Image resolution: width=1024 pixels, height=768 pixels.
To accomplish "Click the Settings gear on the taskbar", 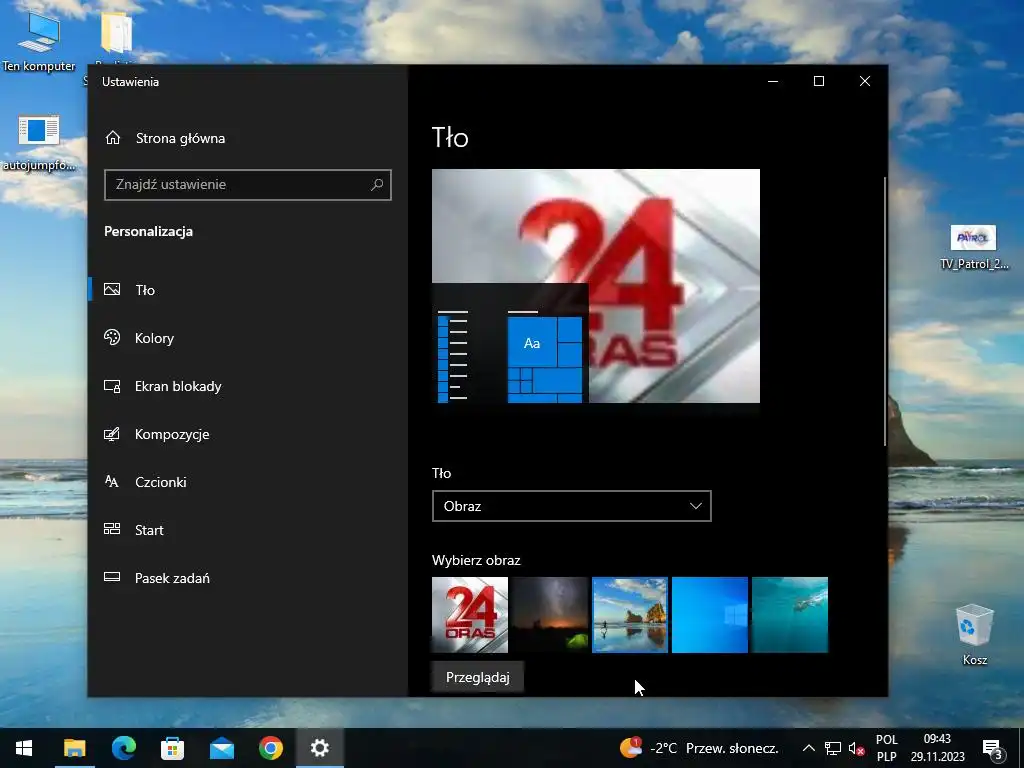I will (320, 748).
